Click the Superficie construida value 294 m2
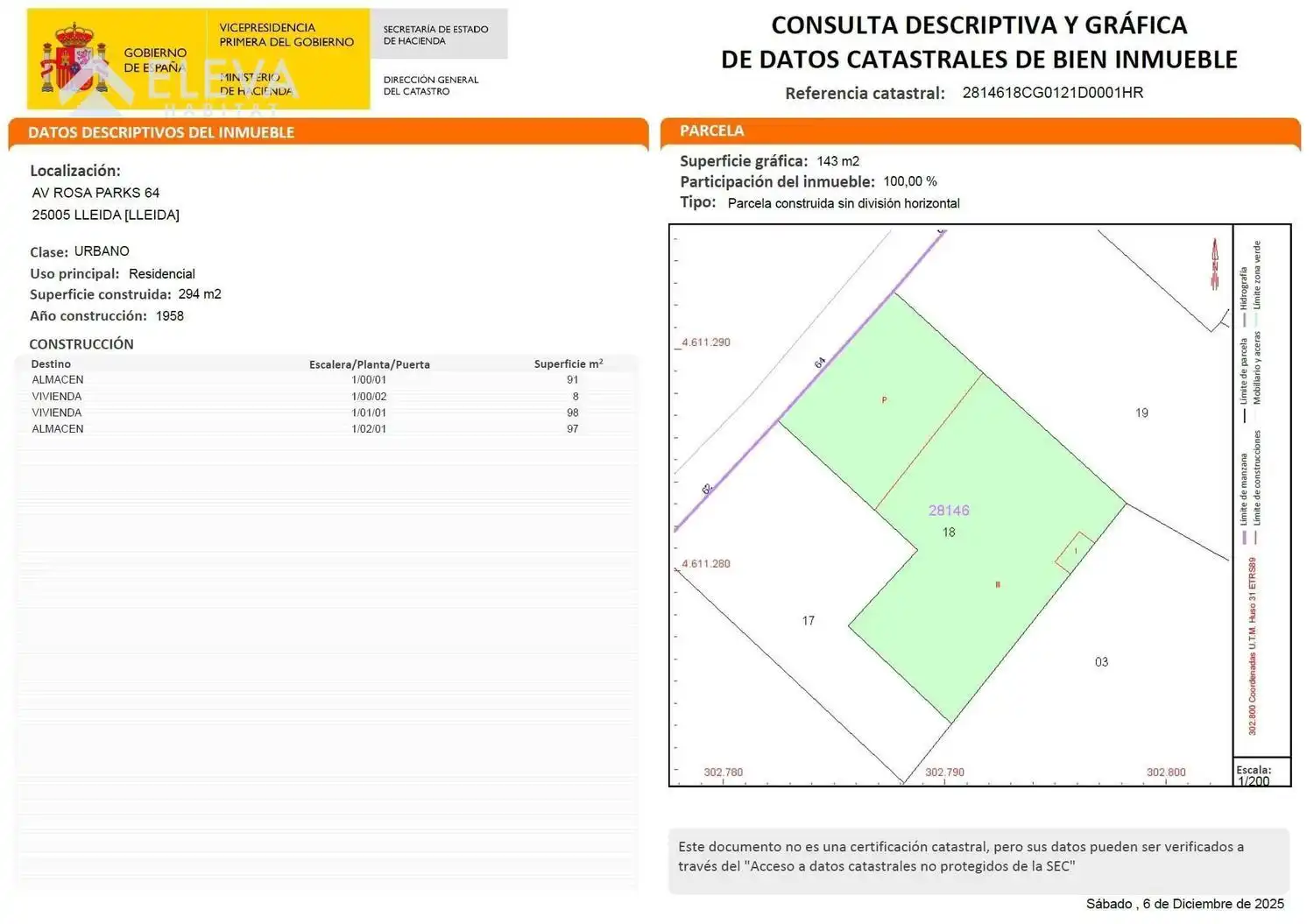This screenshot has height=924, width=1314. (x=200, y=294)
